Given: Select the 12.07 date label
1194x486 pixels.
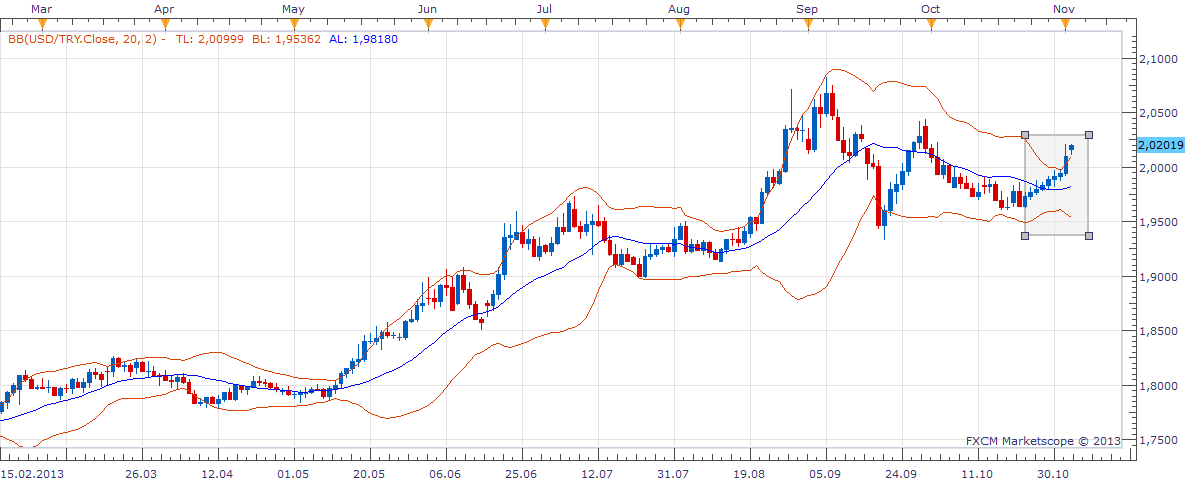Looking at the screenshot, I should tap(599, 472).
